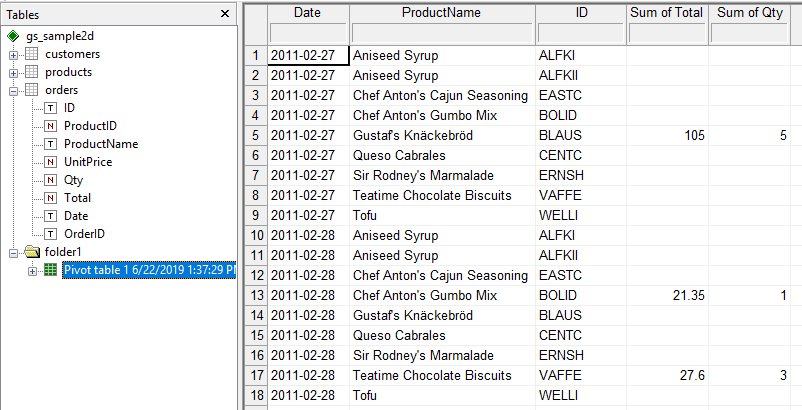Click the numeric-type icon beside UnitPrice field
802x410 pixels.
pos(50,162)
